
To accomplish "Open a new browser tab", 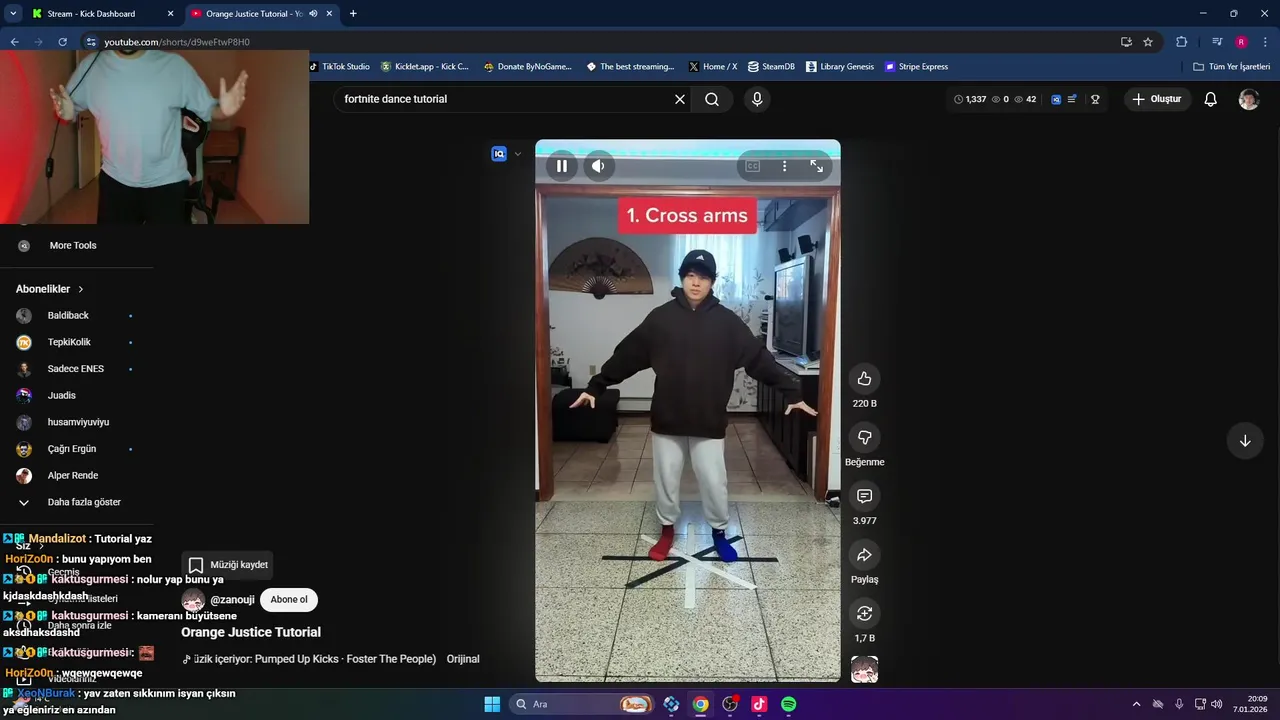I will [x=353, y=14].
